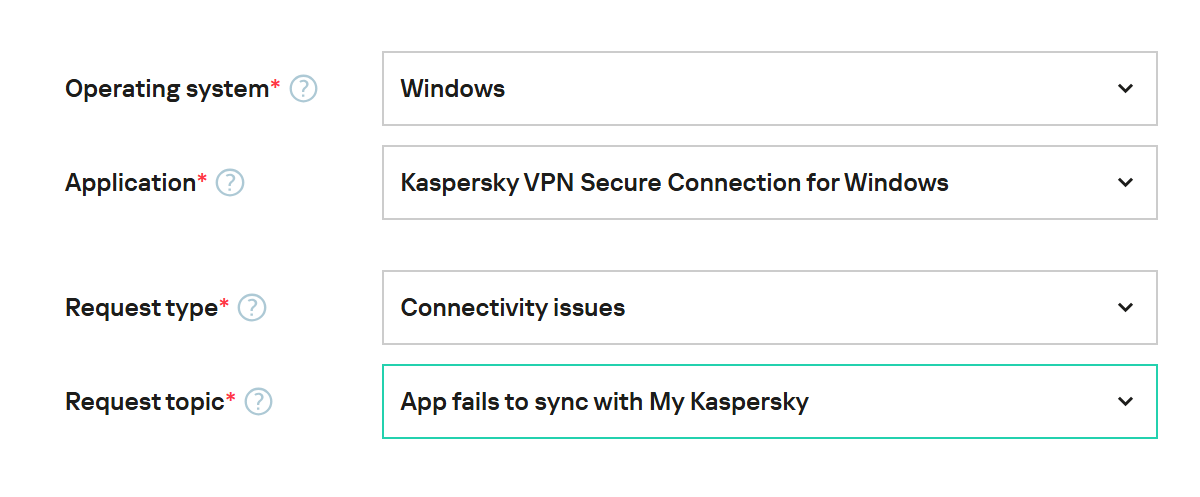
Task: Click the "Request topic" field label
Action: 144,402
